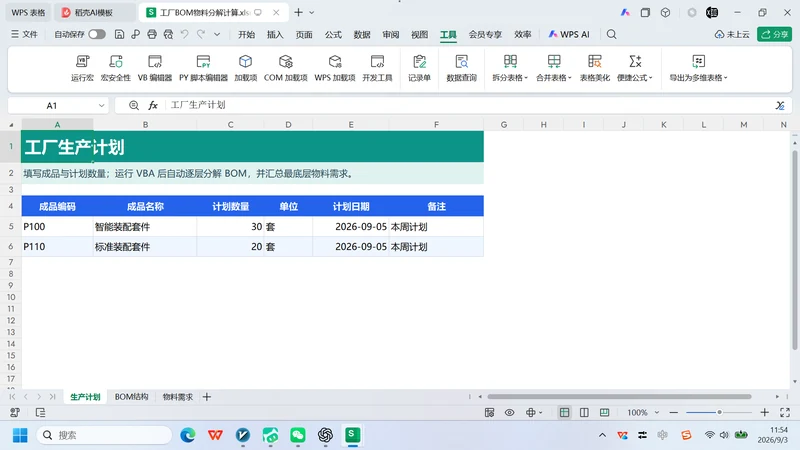Open the BOM结构 sheet tab

[x=131, y=396]
